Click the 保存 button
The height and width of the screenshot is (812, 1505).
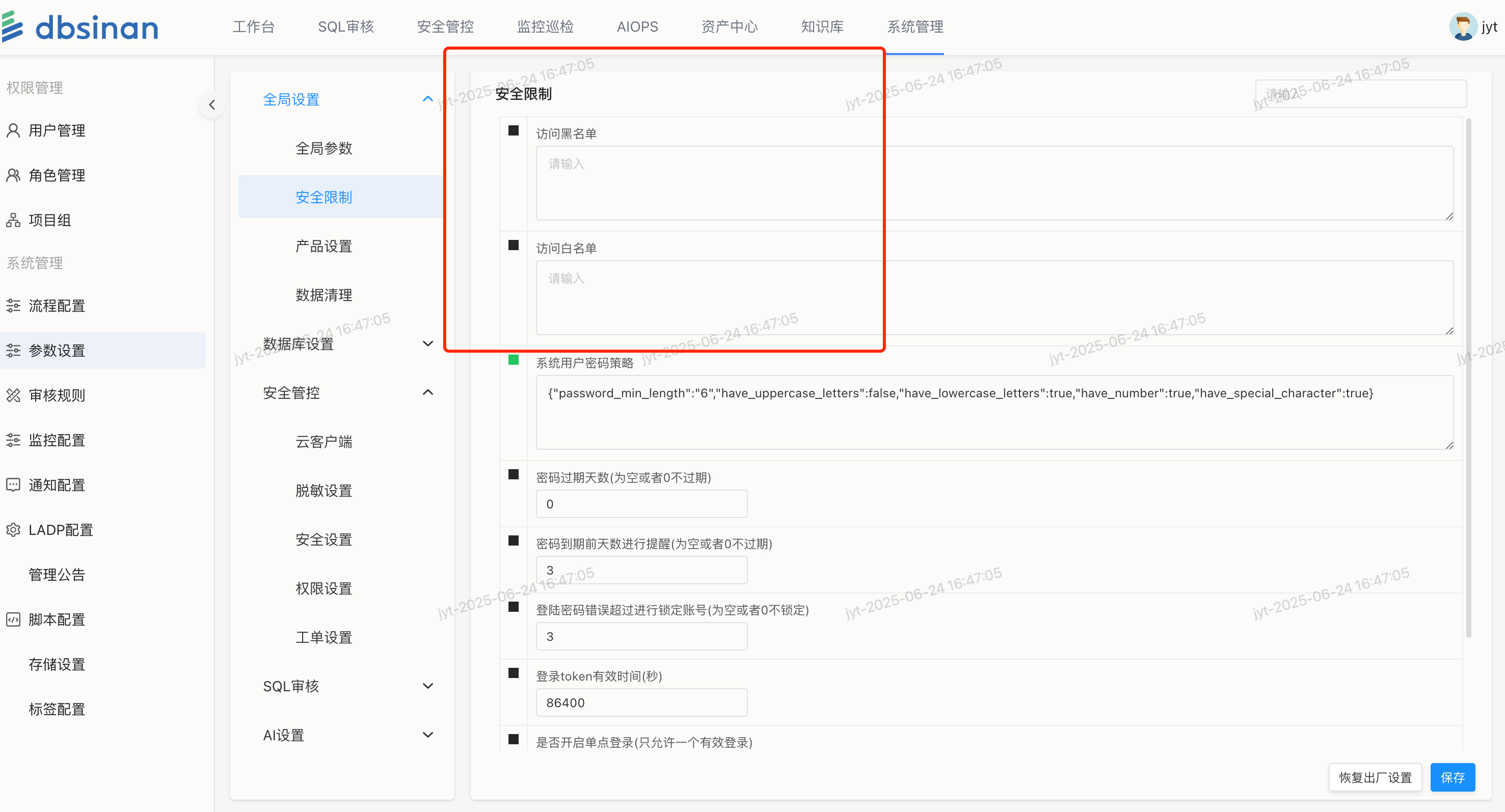point(1452,777)
